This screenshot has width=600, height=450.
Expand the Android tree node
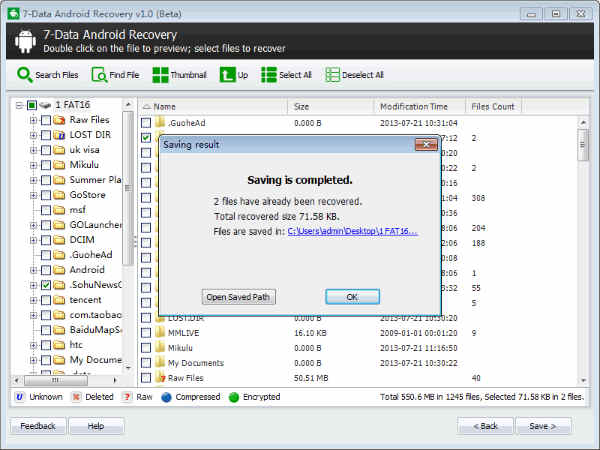coord(33,270)
